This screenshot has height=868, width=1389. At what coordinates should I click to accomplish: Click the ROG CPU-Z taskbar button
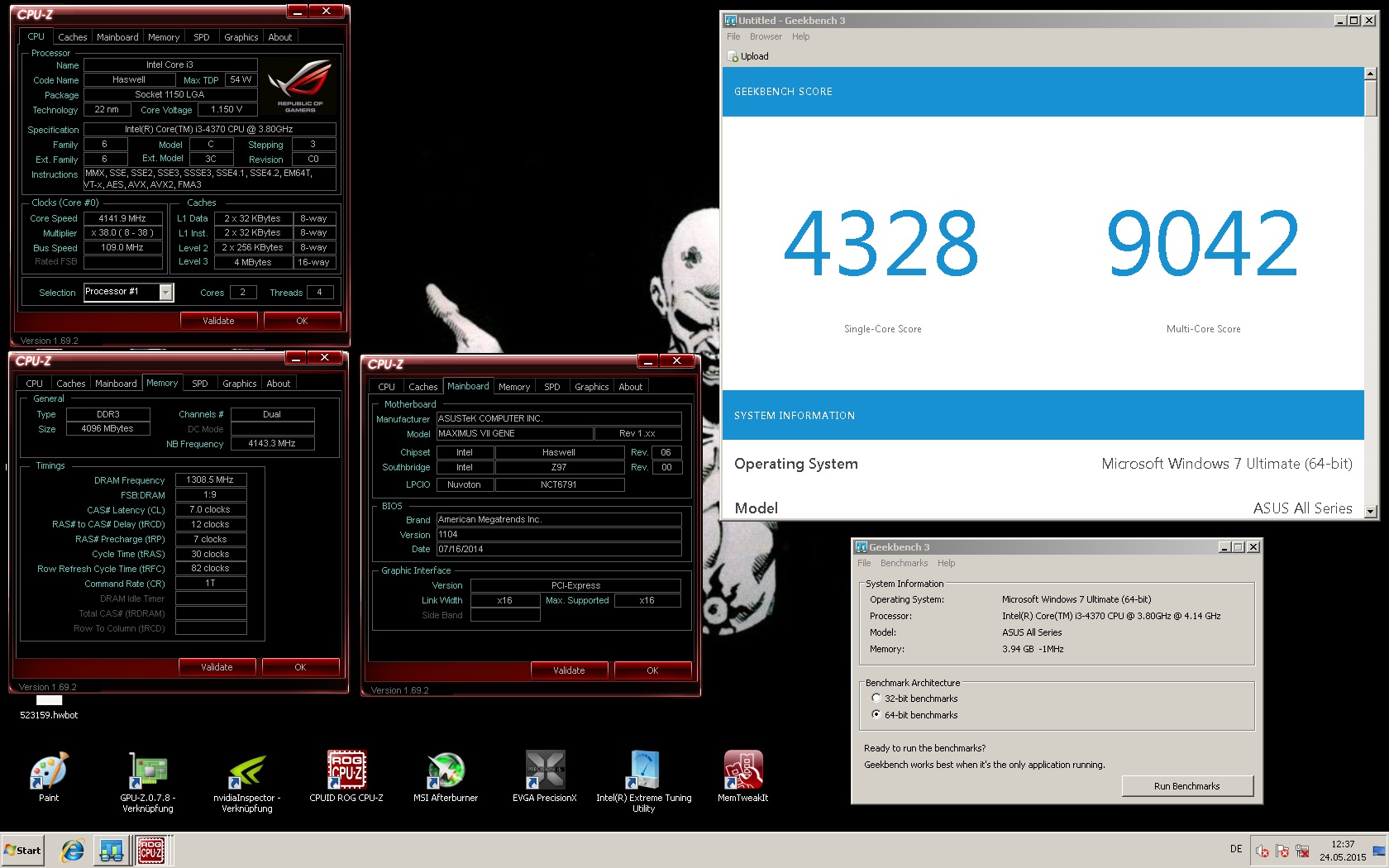click(150, 851)
